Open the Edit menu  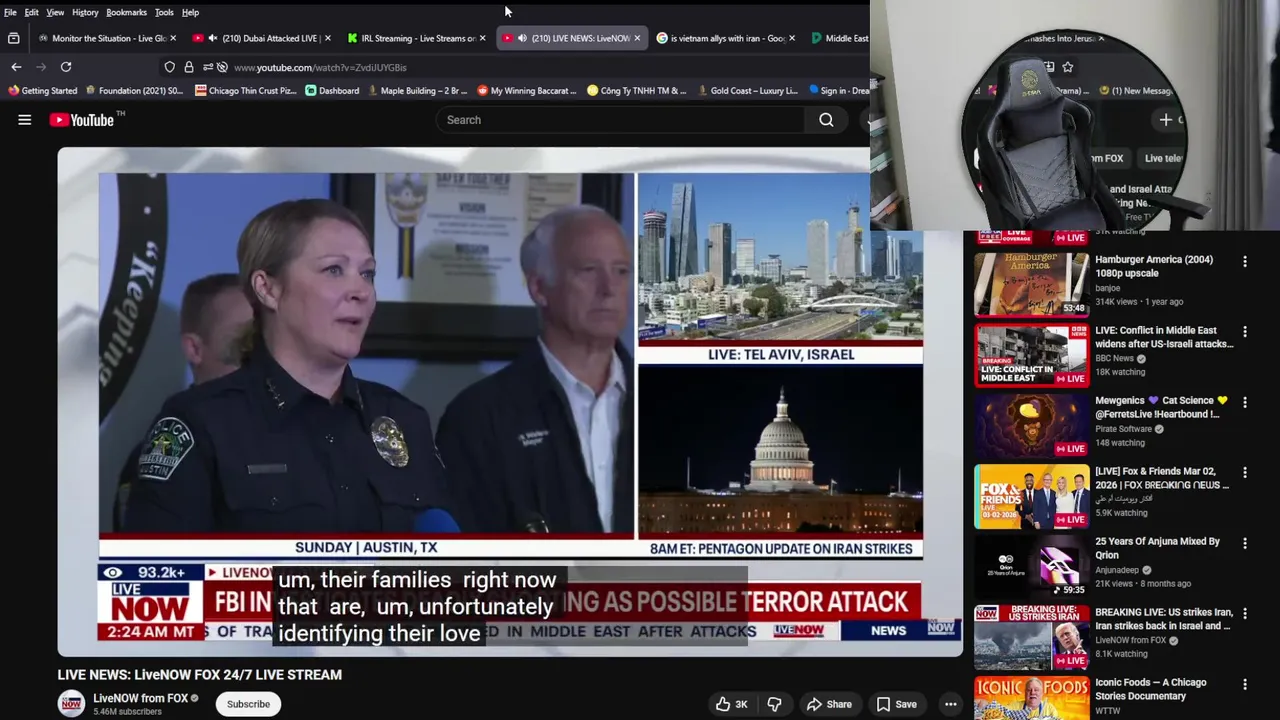(x=31, y=12)
